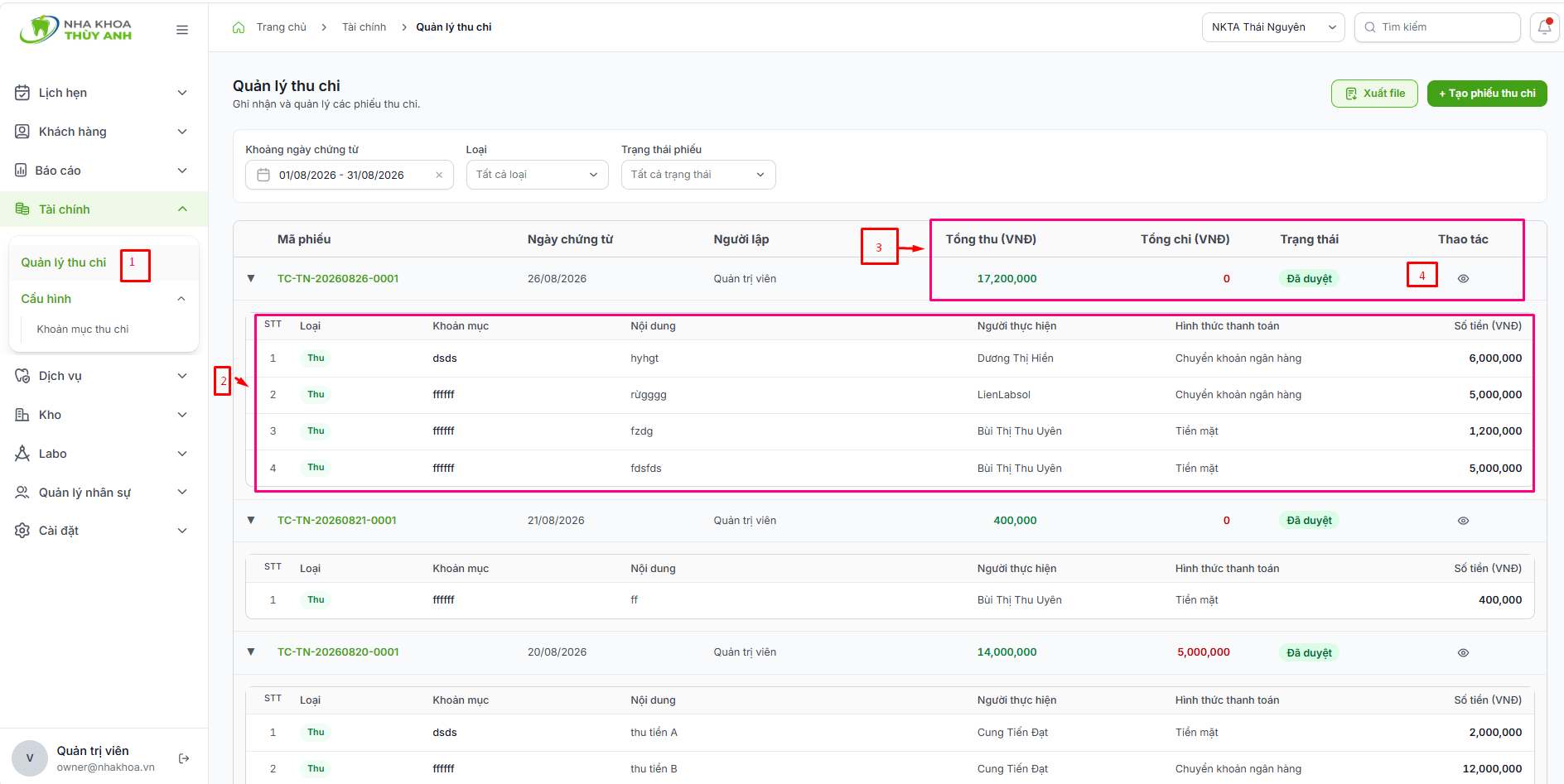The image size is (1564, 784).
Task: Click the Labo flask icon
Action: click(22, 454)
